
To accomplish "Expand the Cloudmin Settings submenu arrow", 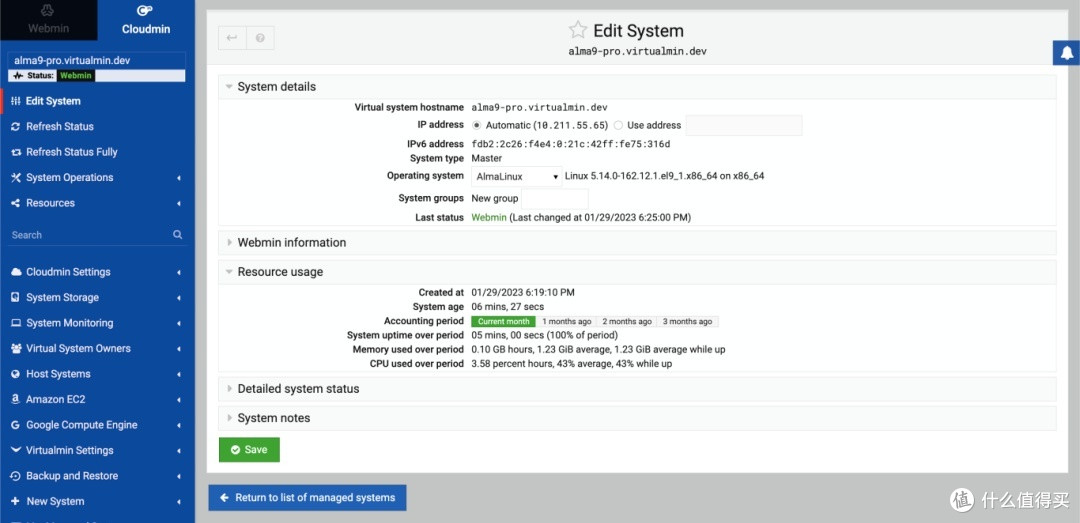I will pos(179,272).
